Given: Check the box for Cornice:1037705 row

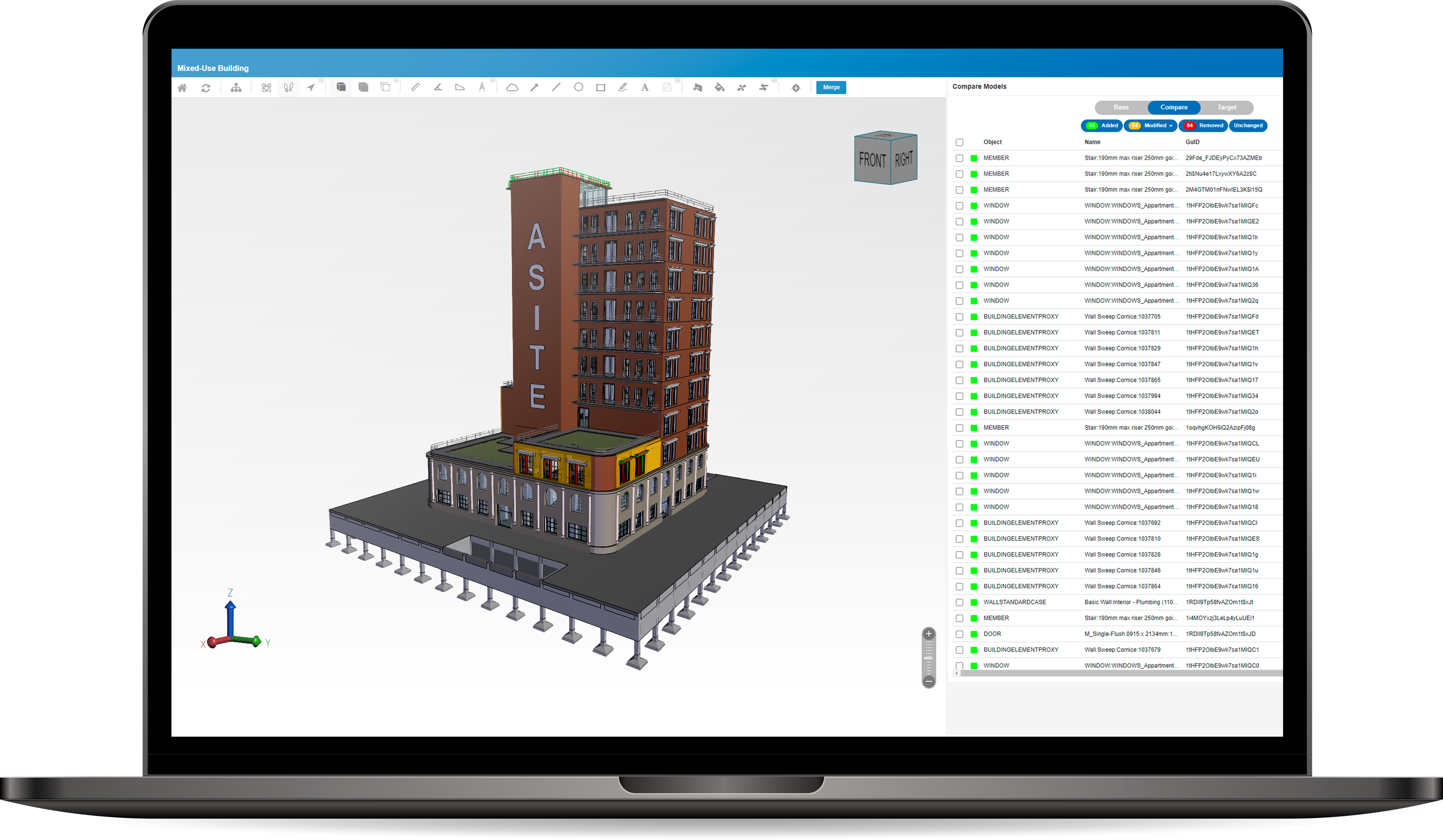Looking at the screenshot, I should [960, 317].
